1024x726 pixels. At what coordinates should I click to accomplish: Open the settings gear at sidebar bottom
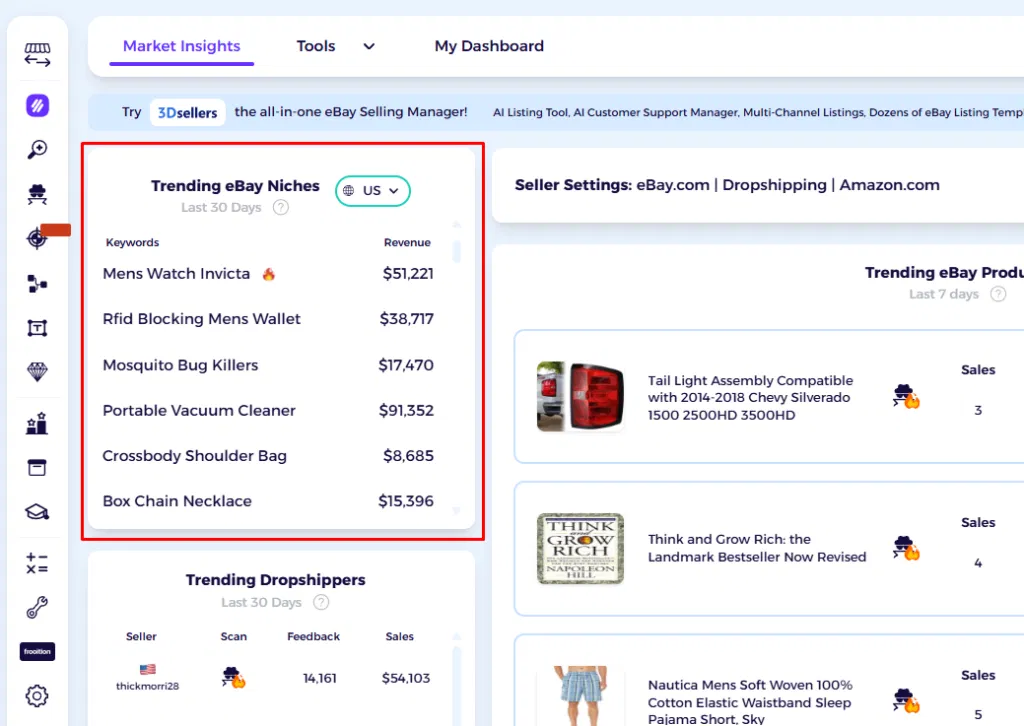tap(37, 696)
